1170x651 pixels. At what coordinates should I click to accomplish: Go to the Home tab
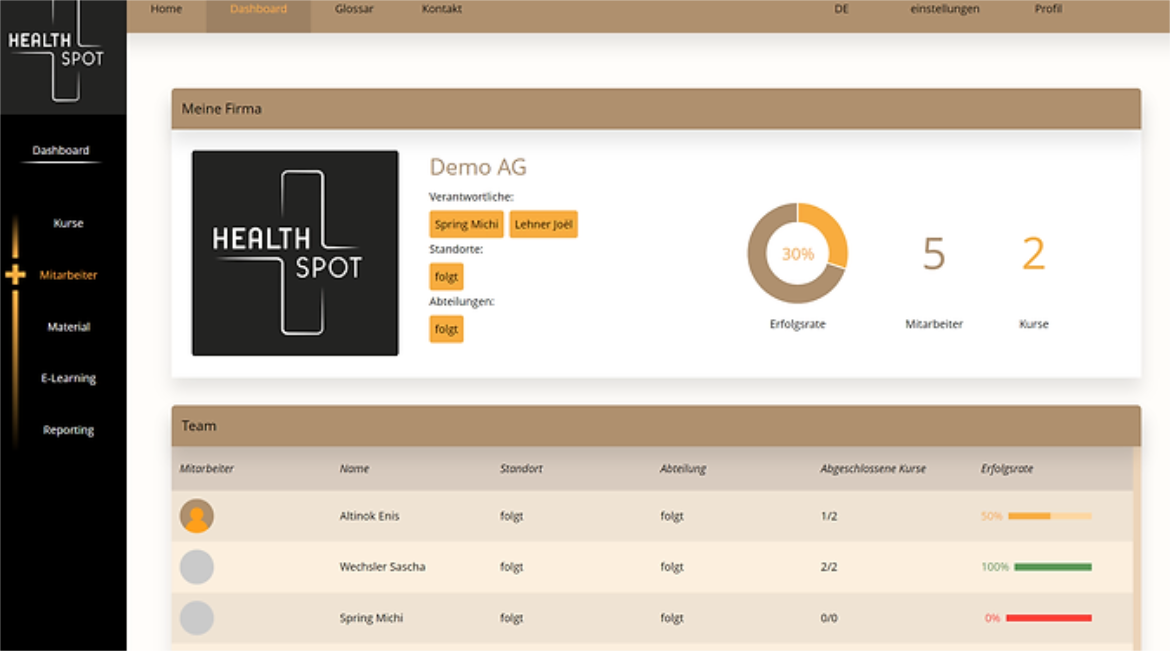(x=166, y=9)
